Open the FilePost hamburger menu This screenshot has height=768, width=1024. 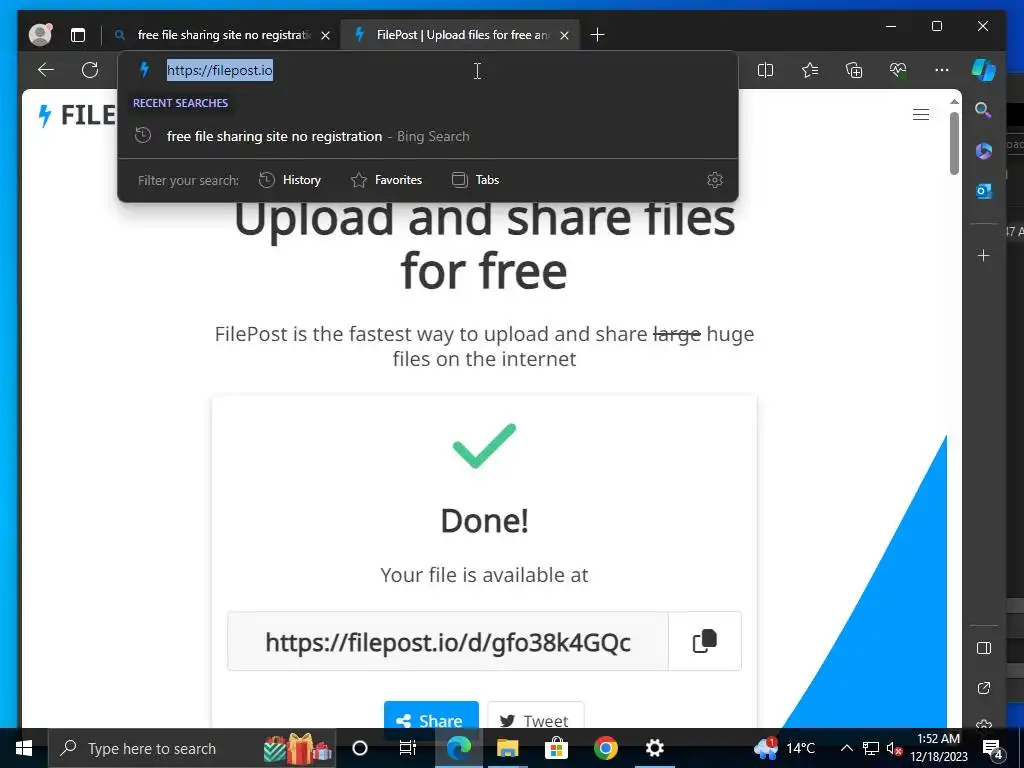pyautogui.click(x=921, y=114)
